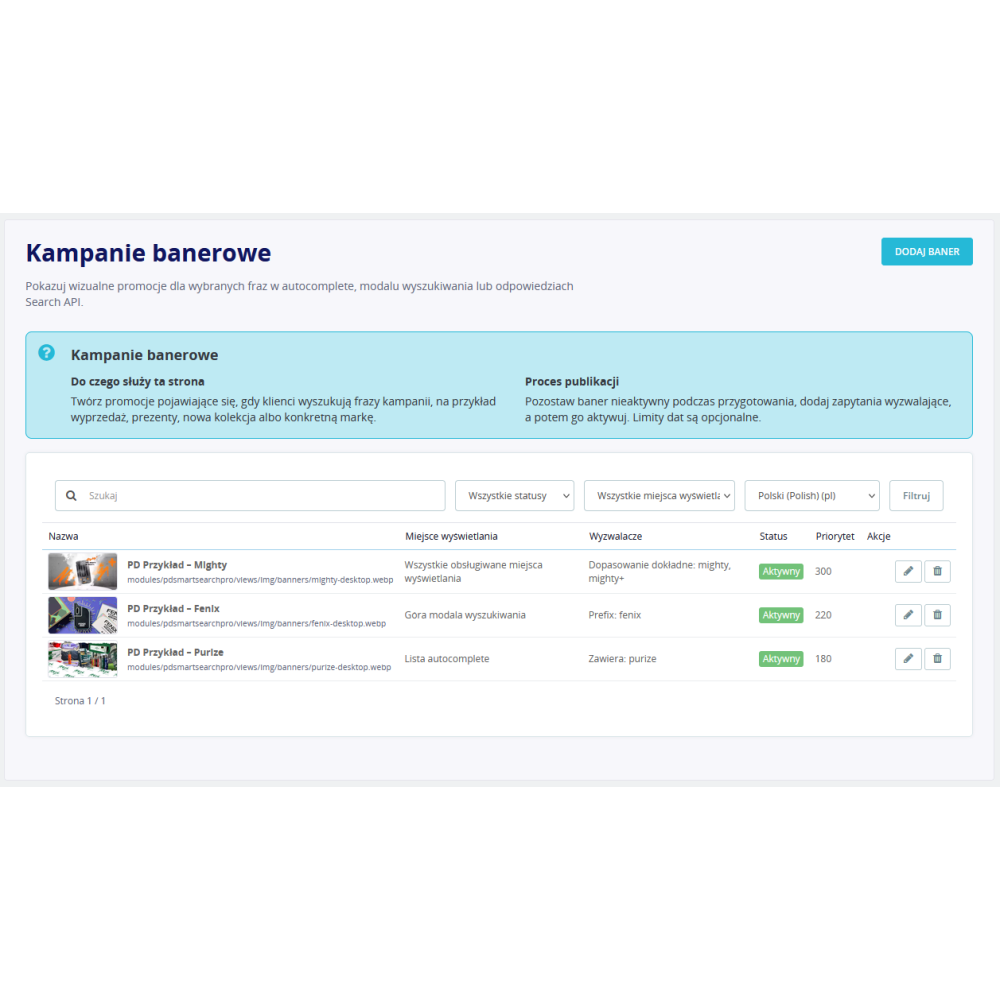The width and height of the screenshot is (1000, 1000).
Task: Click the mighty-desktop.webp file path
Action: 260,580
